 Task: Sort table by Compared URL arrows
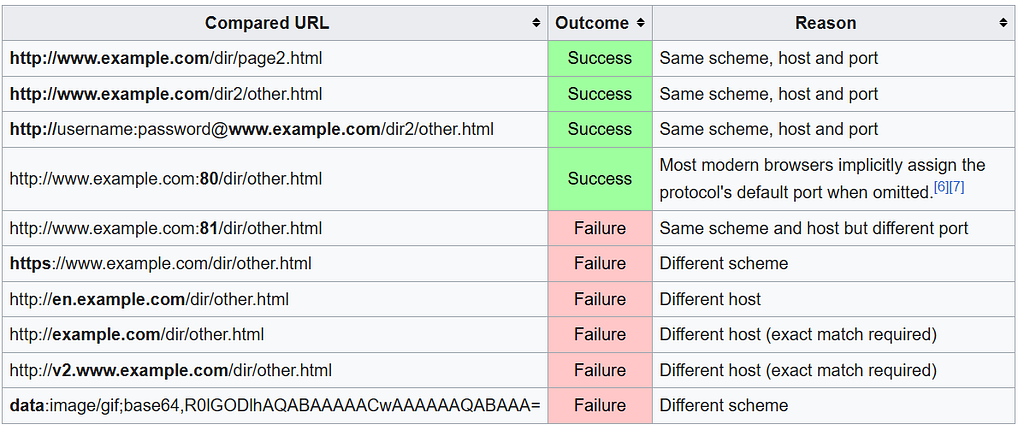click(536, 23)
